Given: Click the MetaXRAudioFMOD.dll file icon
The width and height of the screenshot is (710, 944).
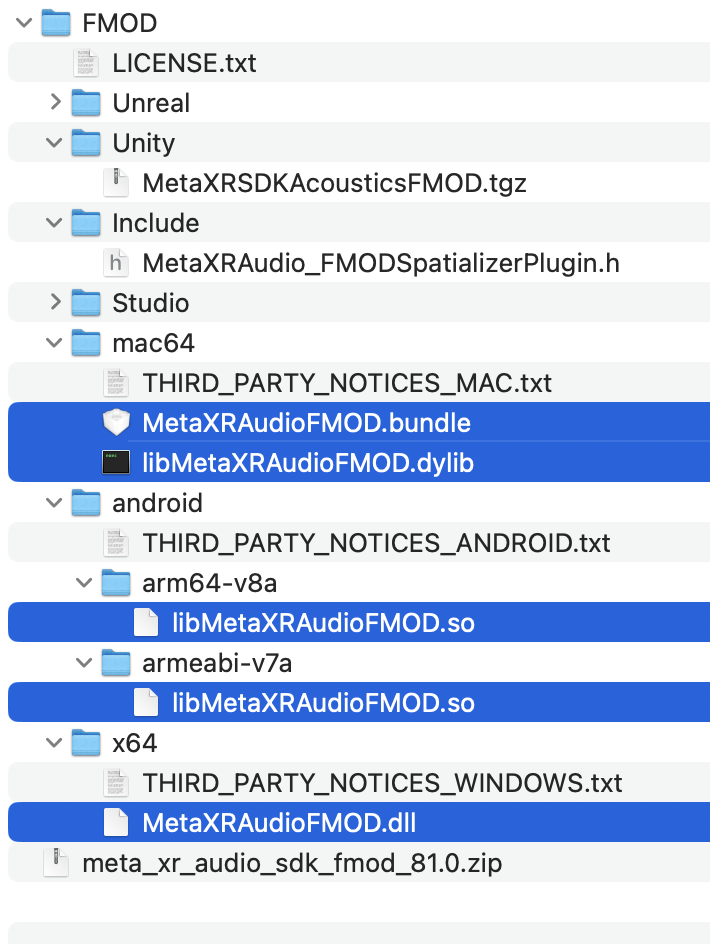Looking at the screenshot, I should (x=117, y=823).
